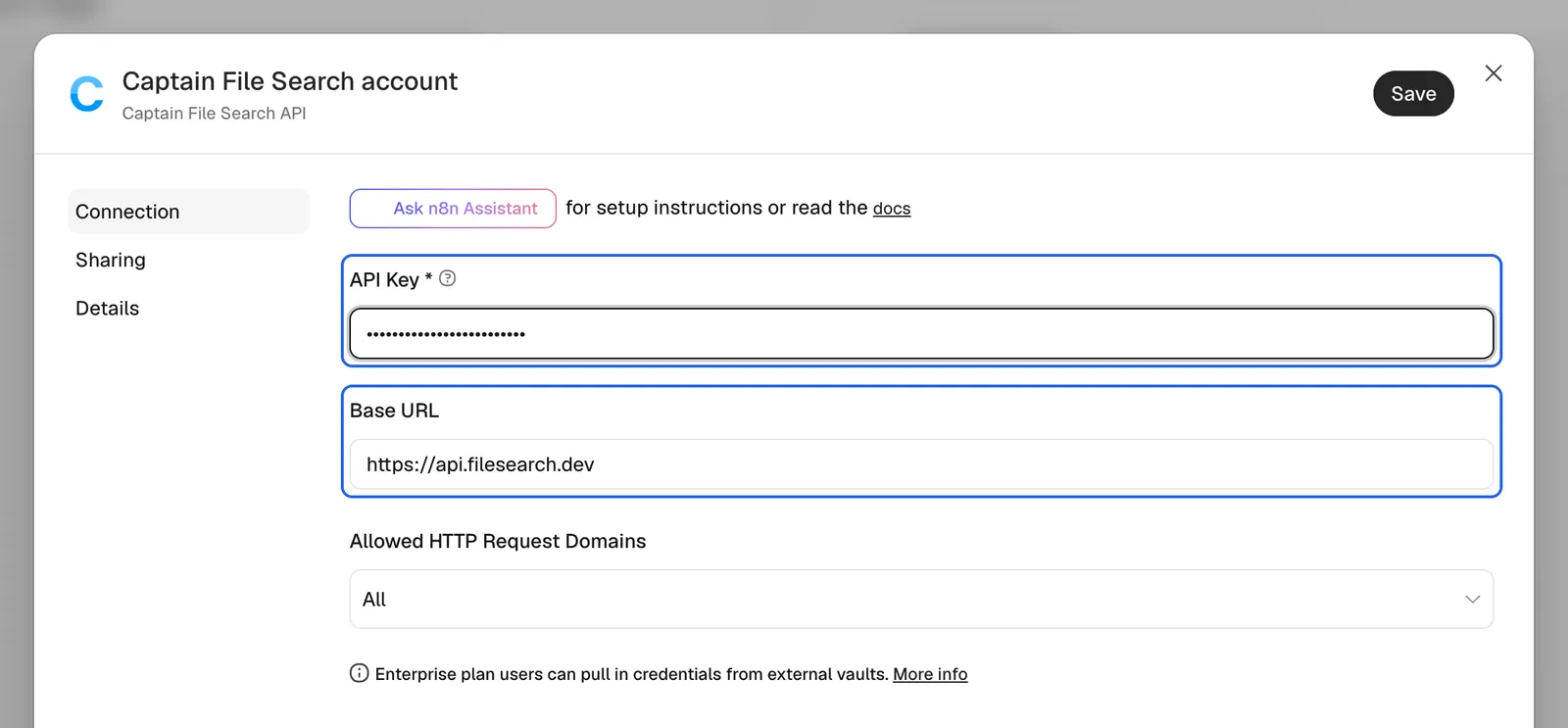Click into the Base URL field

[x=921, y=464]
